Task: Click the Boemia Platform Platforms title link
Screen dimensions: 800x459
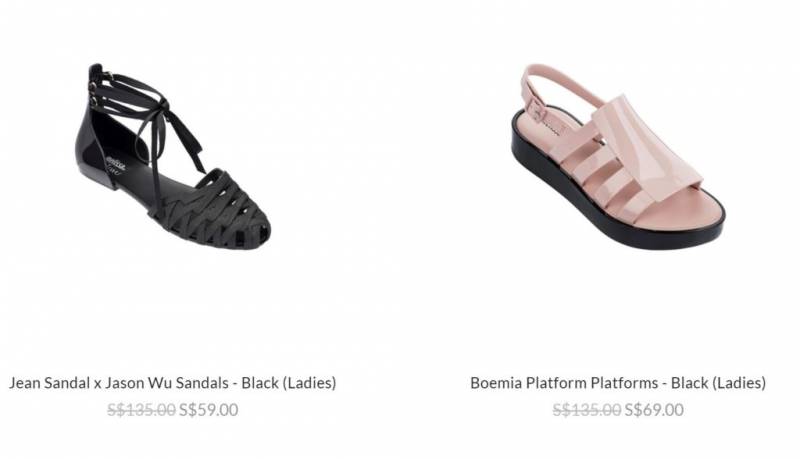Action: [618, 383]
